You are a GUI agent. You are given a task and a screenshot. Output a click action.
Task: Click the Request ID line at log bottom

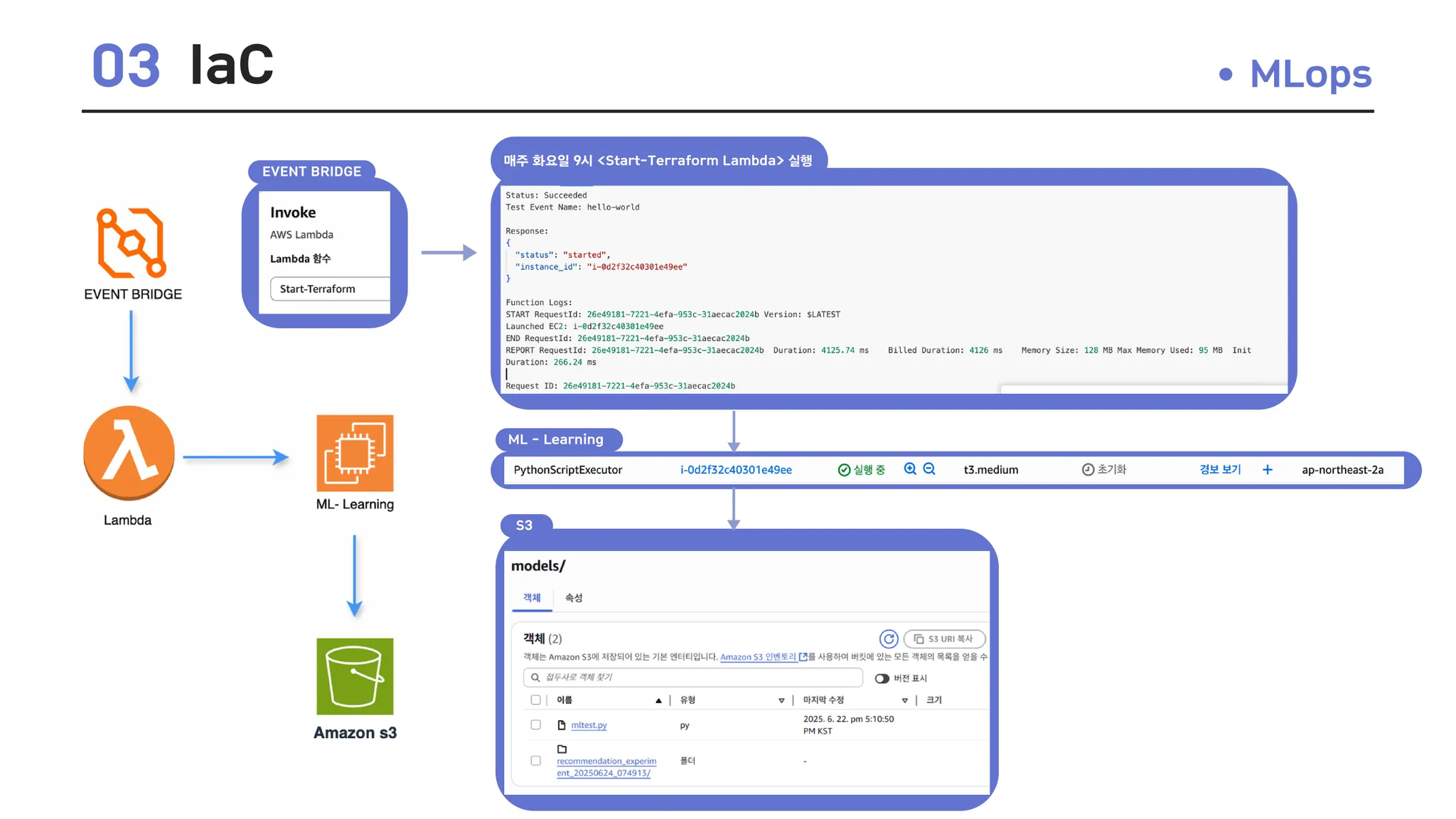pyautogui.click(x=620, y=386)
